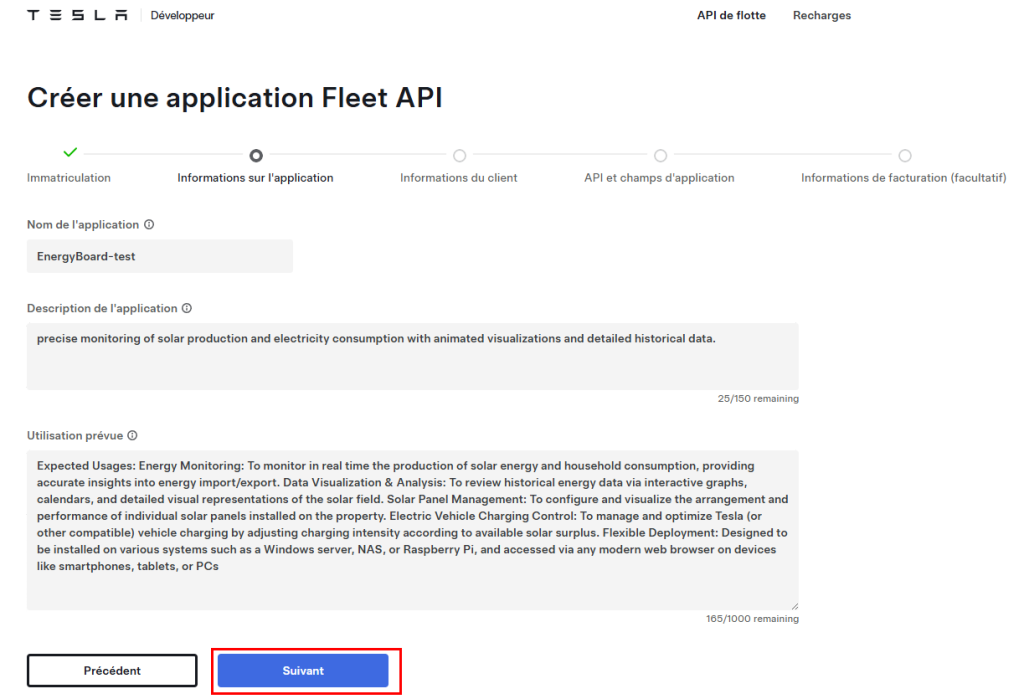Select the Informations du client step

coord(458,178)
